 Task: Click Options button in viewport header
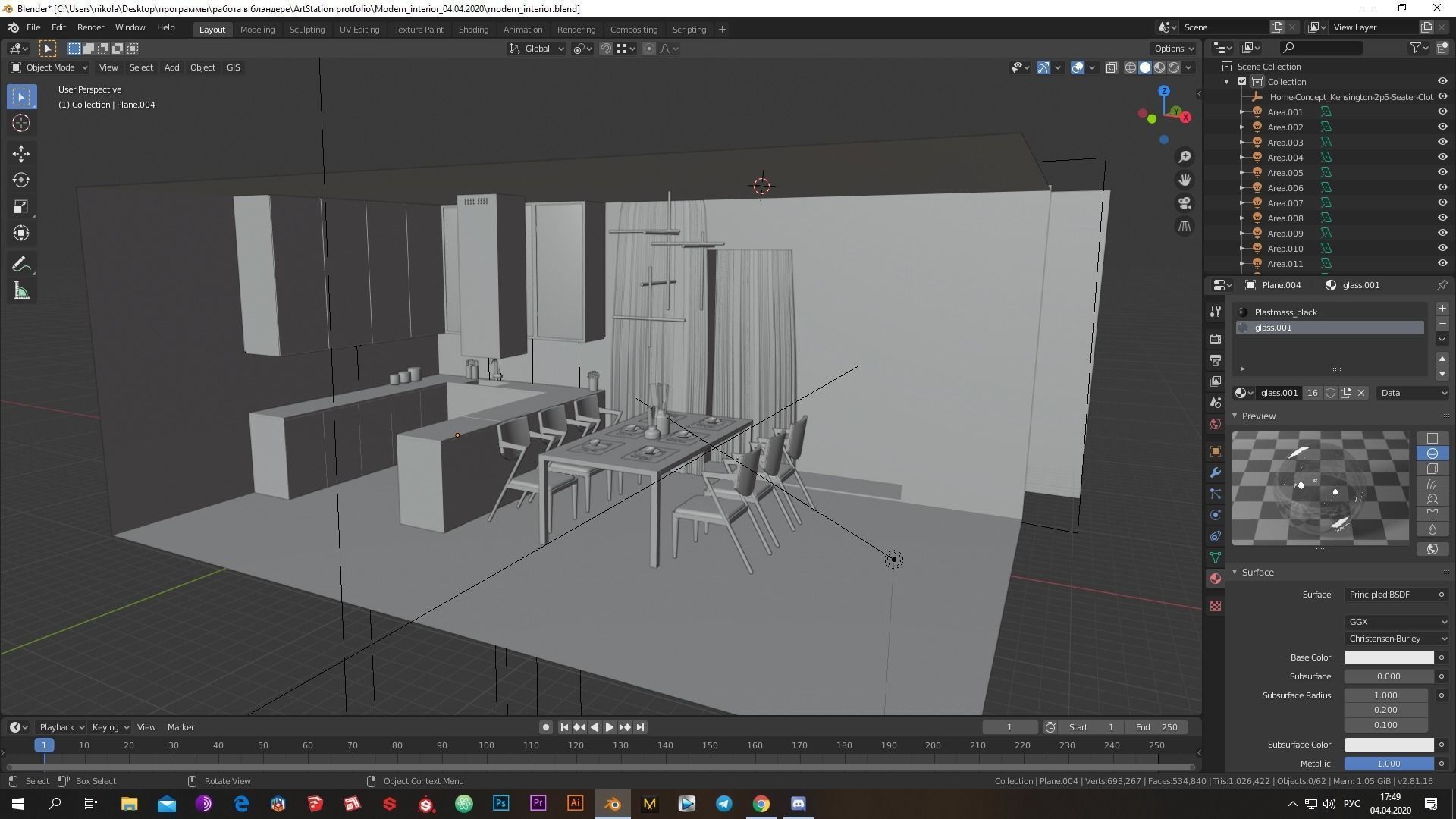1173,49
